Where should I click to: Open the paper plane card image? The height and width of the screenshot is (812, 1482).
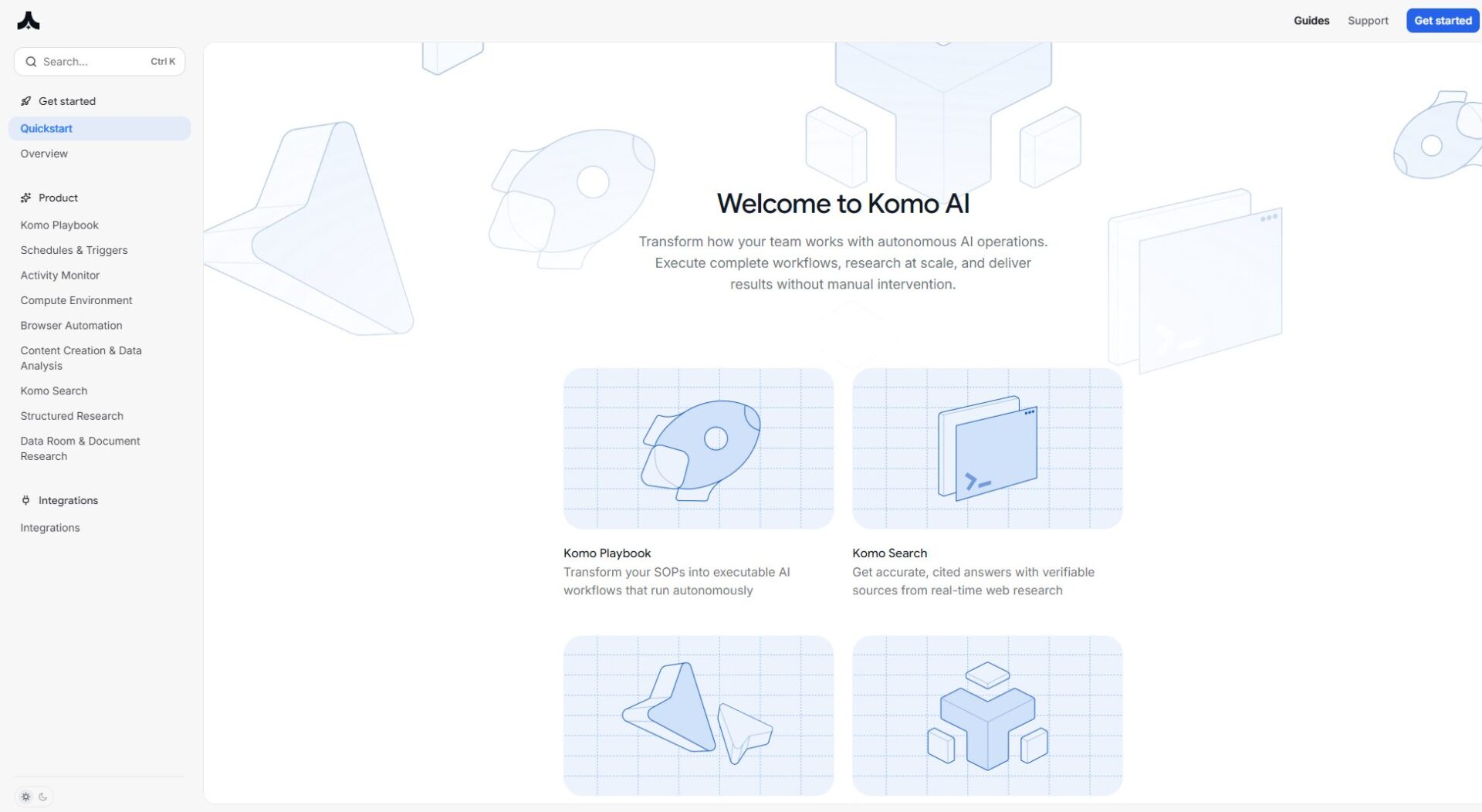[698, 715]
